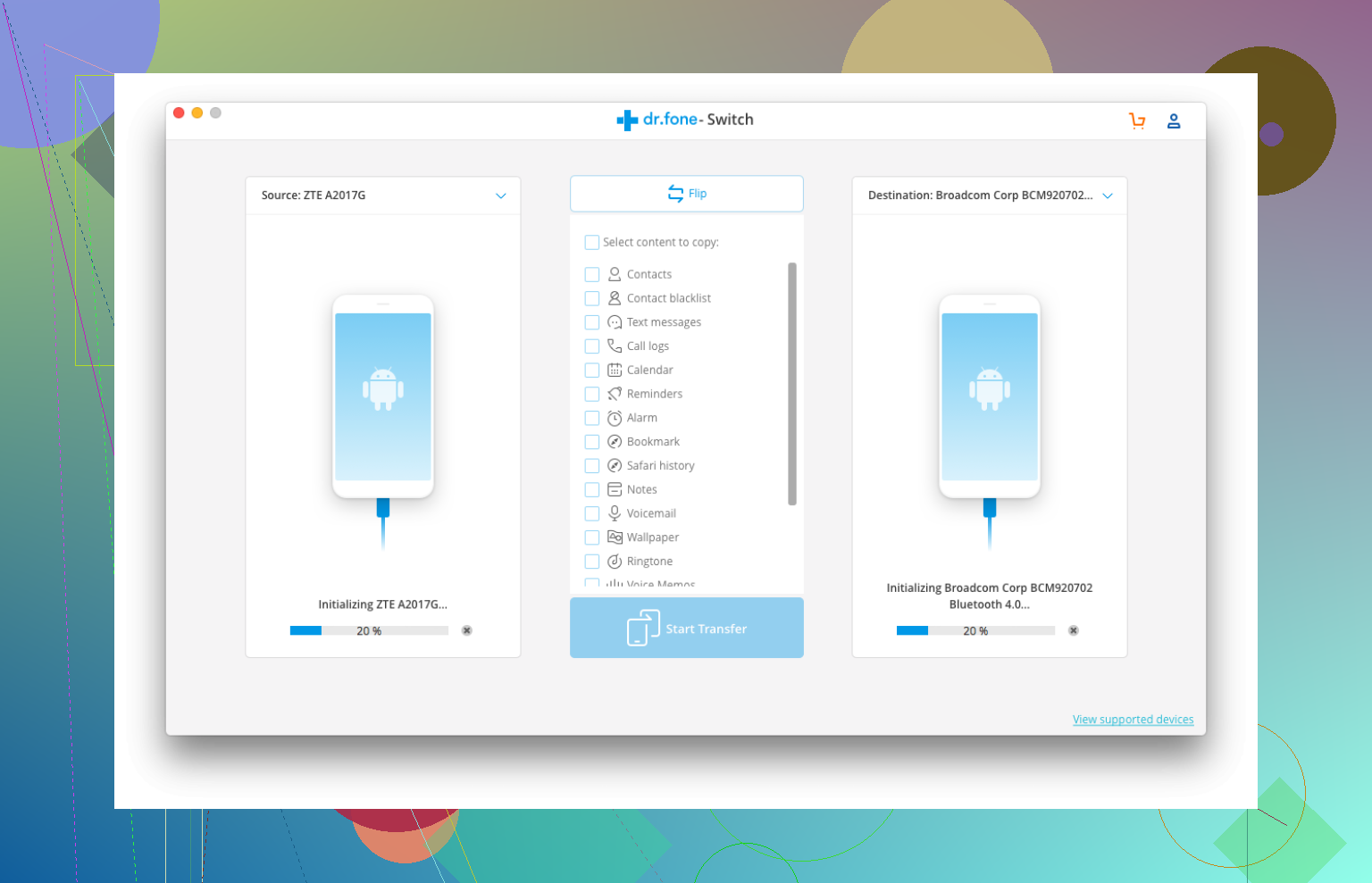
Task: Click the Calendar icon
Action: click(x=615, y=370)
